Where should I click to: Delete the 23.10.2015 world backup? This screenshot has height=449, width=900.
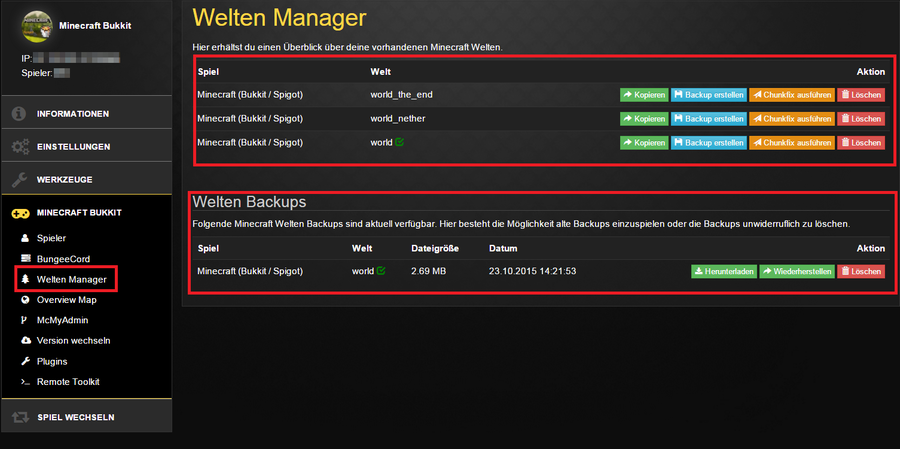pyautogui.click(x=861, y=272)
